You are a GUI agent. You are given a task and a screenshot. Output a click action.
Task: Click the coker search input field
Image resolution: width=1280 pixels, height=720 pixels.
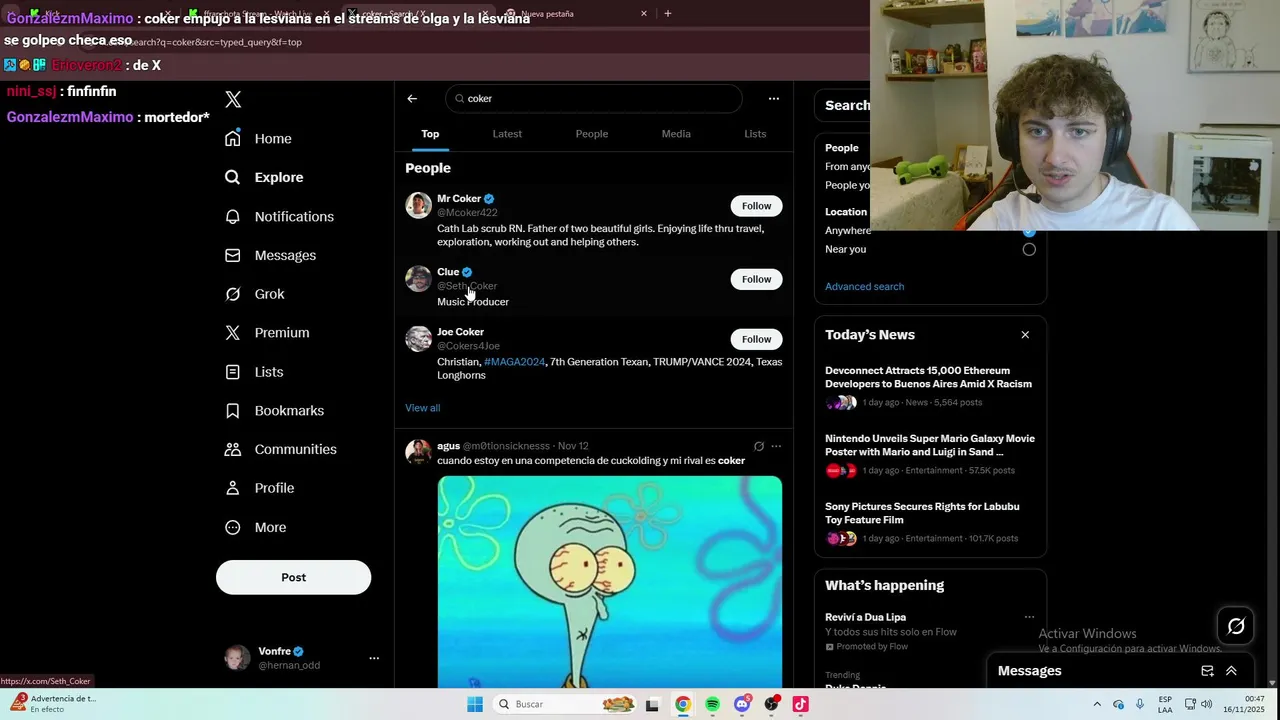tap(594, 98)
